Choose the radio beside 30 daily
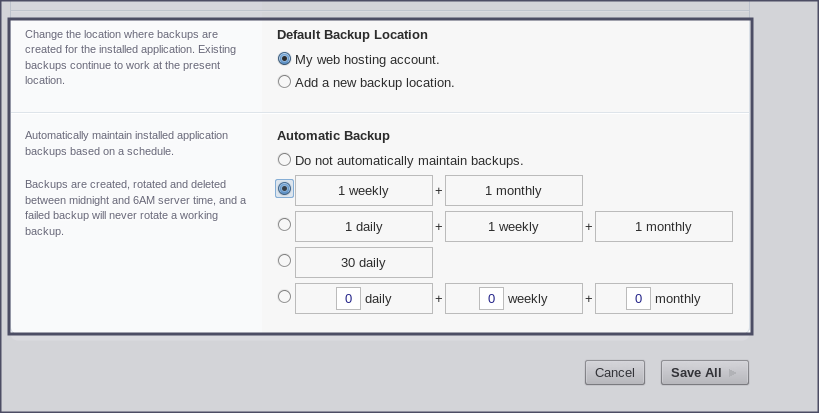Screen dimensions: 819x413 (285, 261)
